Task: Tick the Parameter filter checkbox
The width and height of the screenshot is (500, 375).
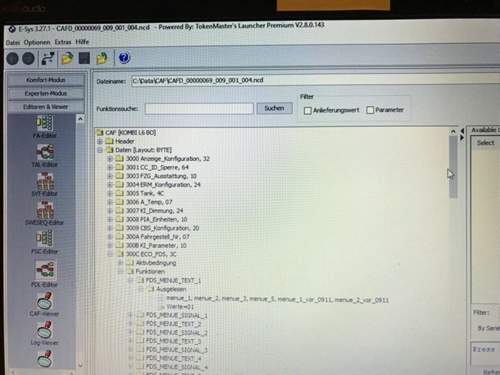Action: [x=370, y=110]
